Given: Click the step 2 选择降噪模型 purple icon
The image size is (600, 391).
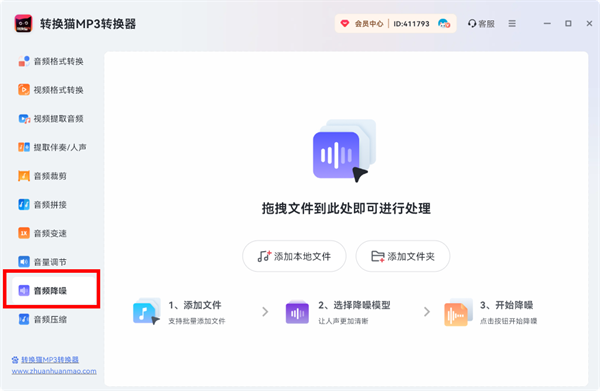Looking at the screenshot, I should [297, 312].
